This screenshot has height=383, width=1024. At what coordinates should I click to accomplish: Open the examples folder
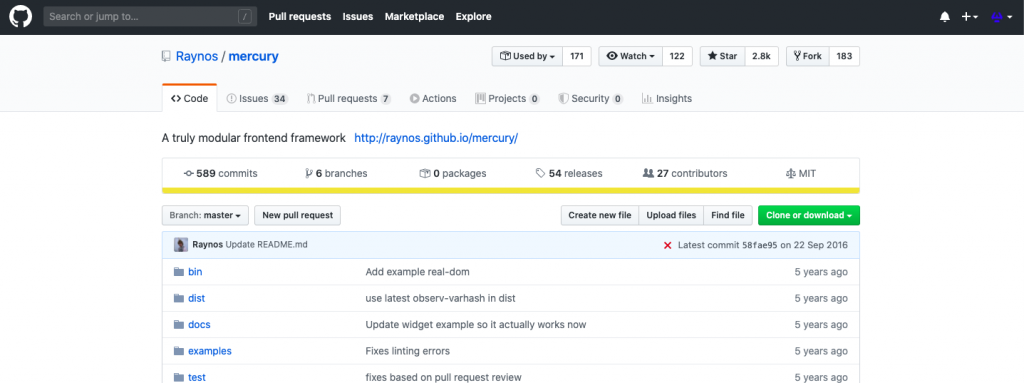click(x=210, y=351)
